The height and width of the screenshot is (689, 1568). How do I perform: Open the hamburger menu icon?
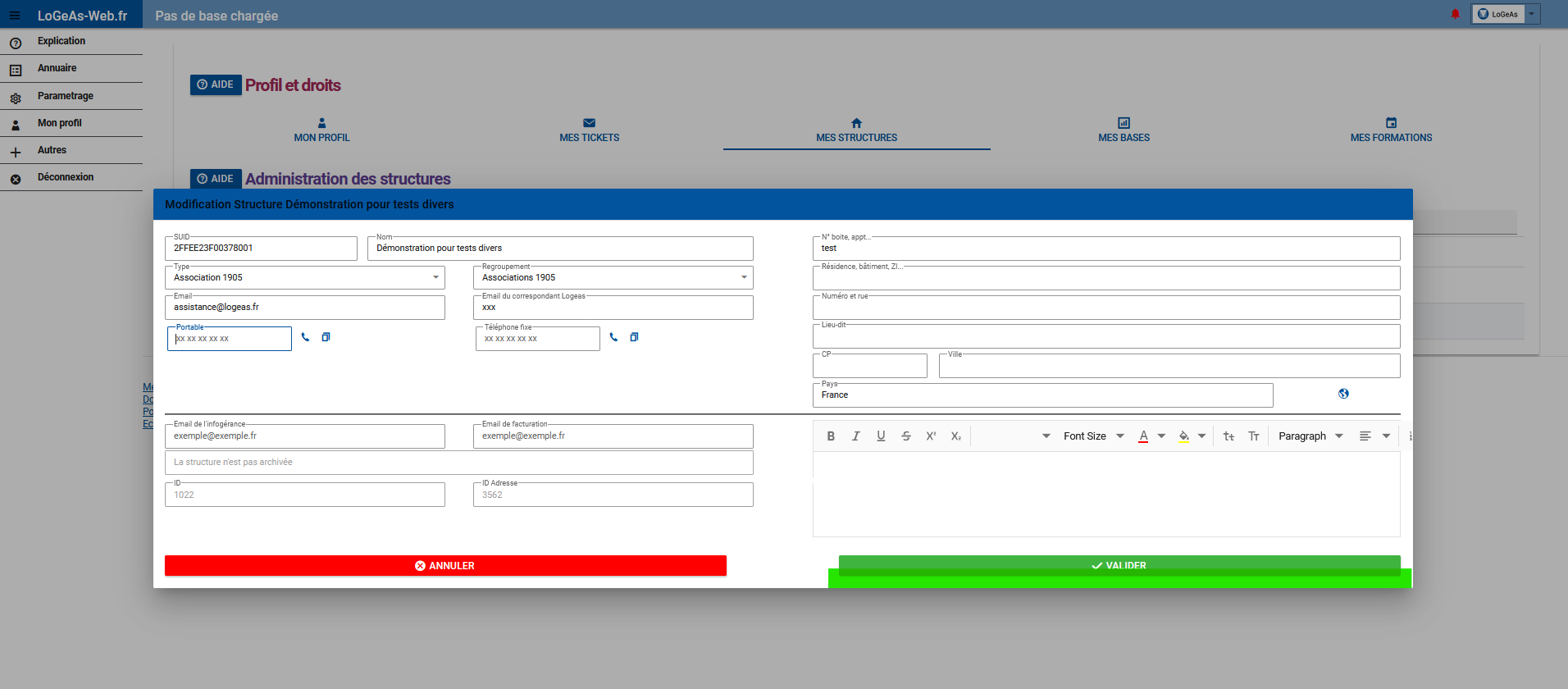15,16
